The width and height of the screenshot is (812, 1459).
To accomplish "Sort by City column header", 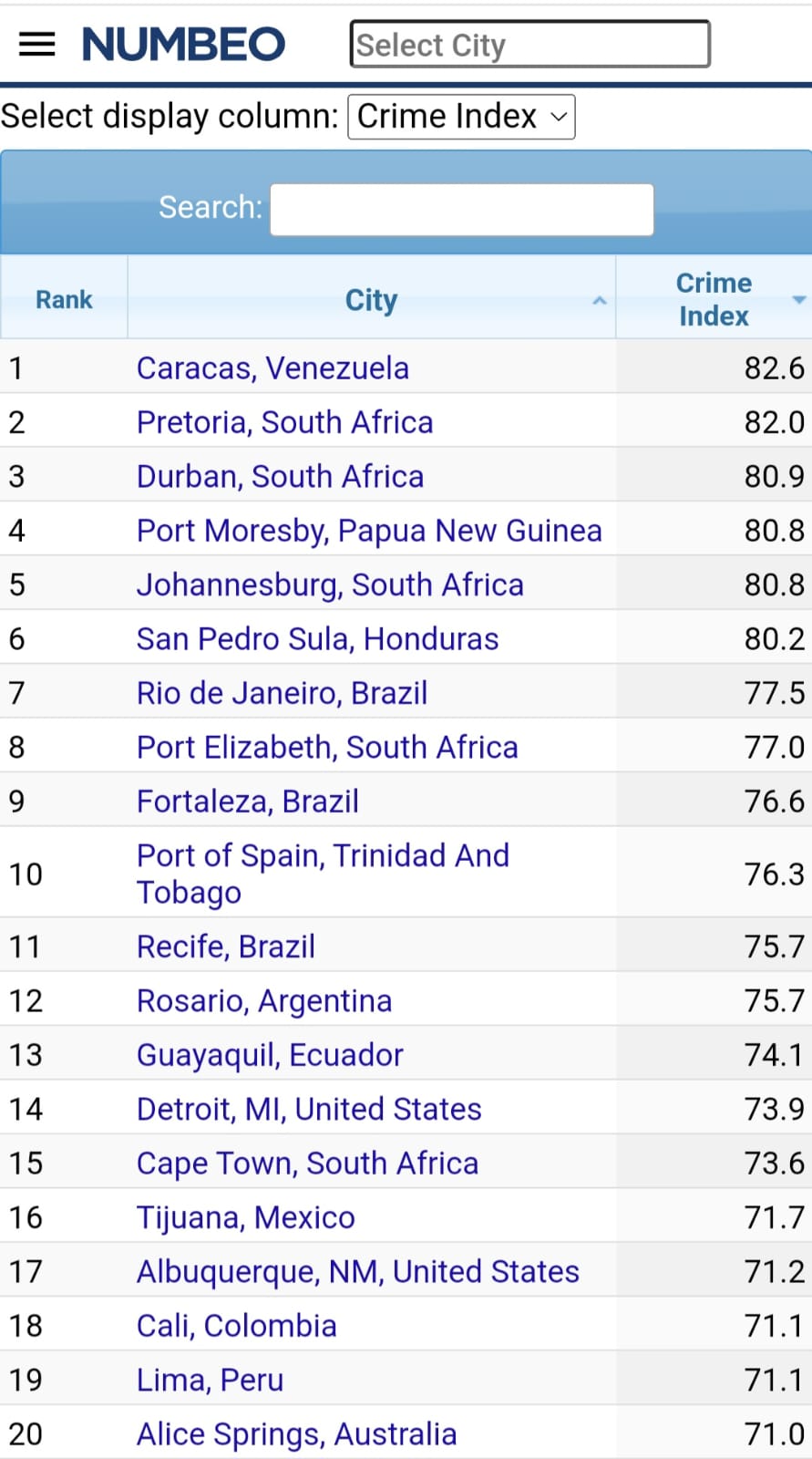I will (x=371, y=299).
